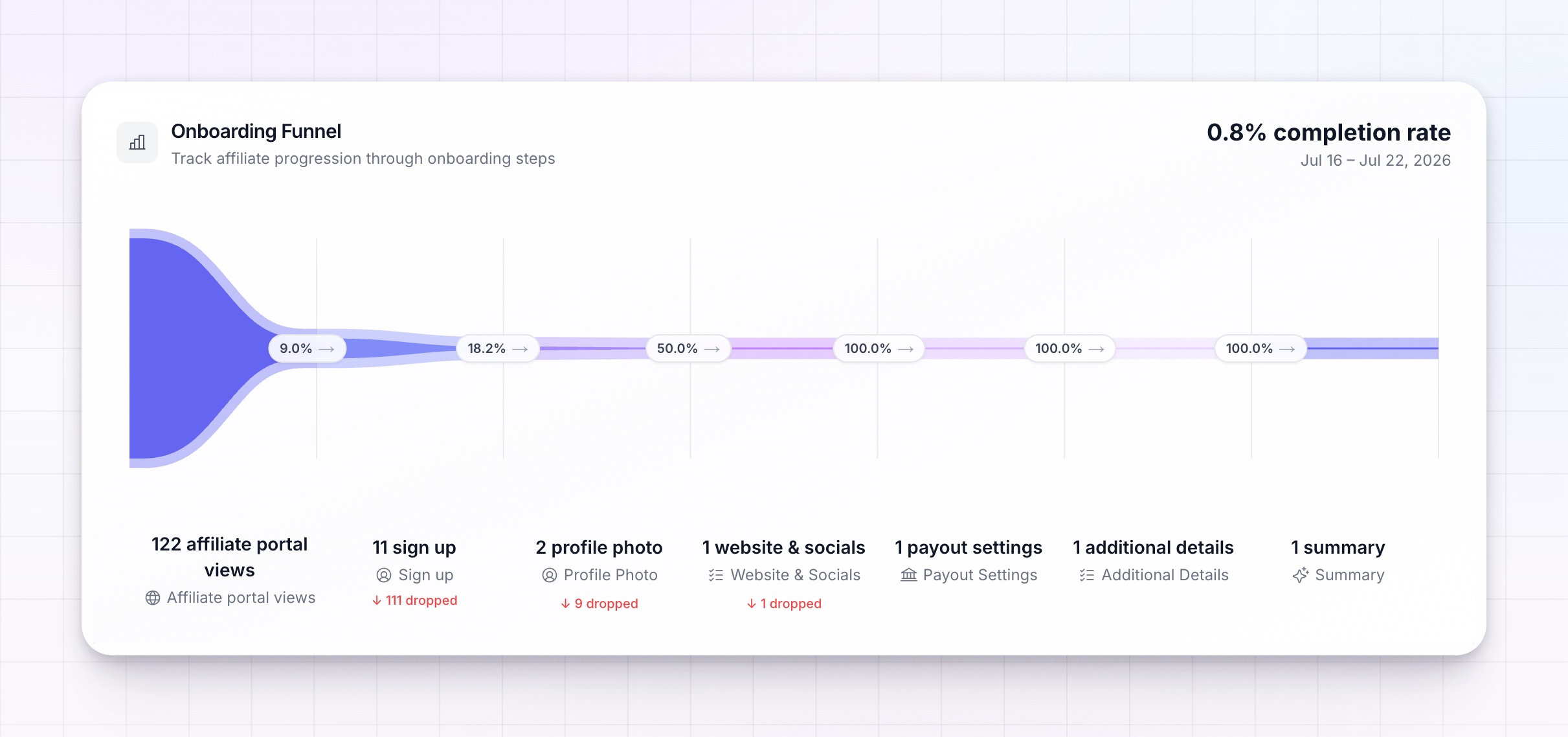Click the first 100.0% conversion badge
This screenshot has width=1568, height=737.
[879, 348]
